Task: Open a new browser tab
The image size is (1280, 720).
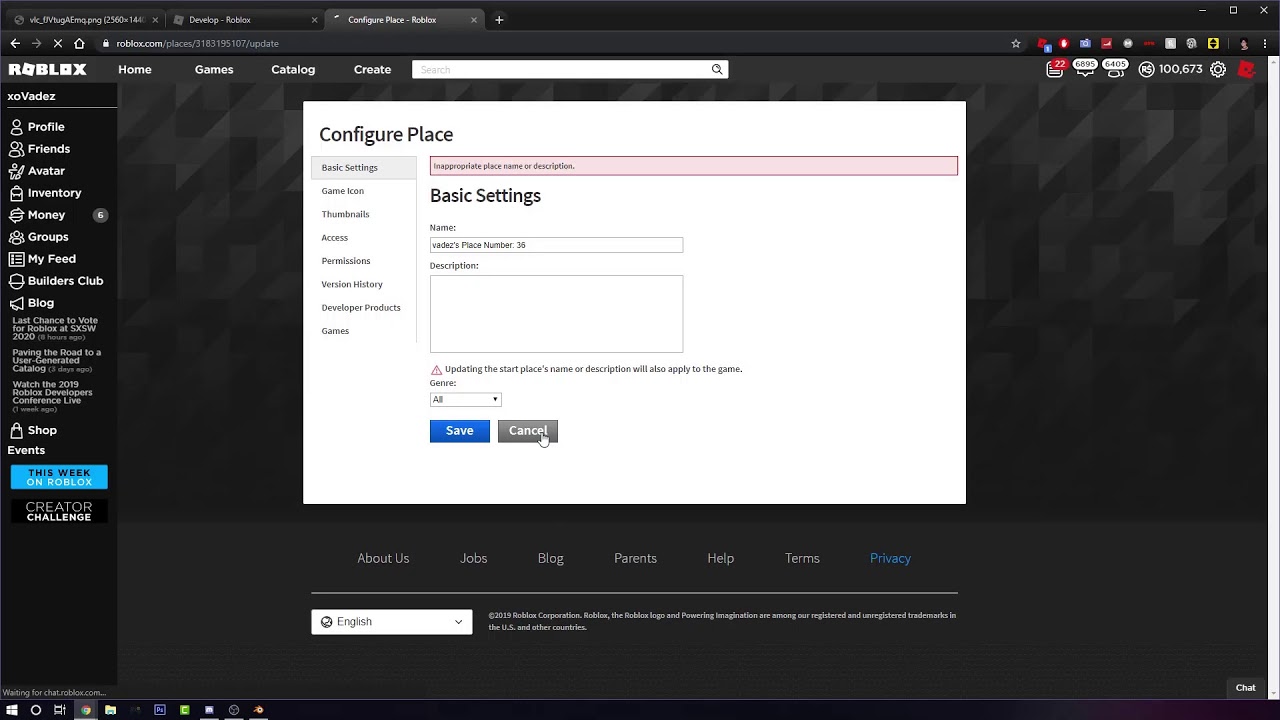Action: tap(499, 20)
